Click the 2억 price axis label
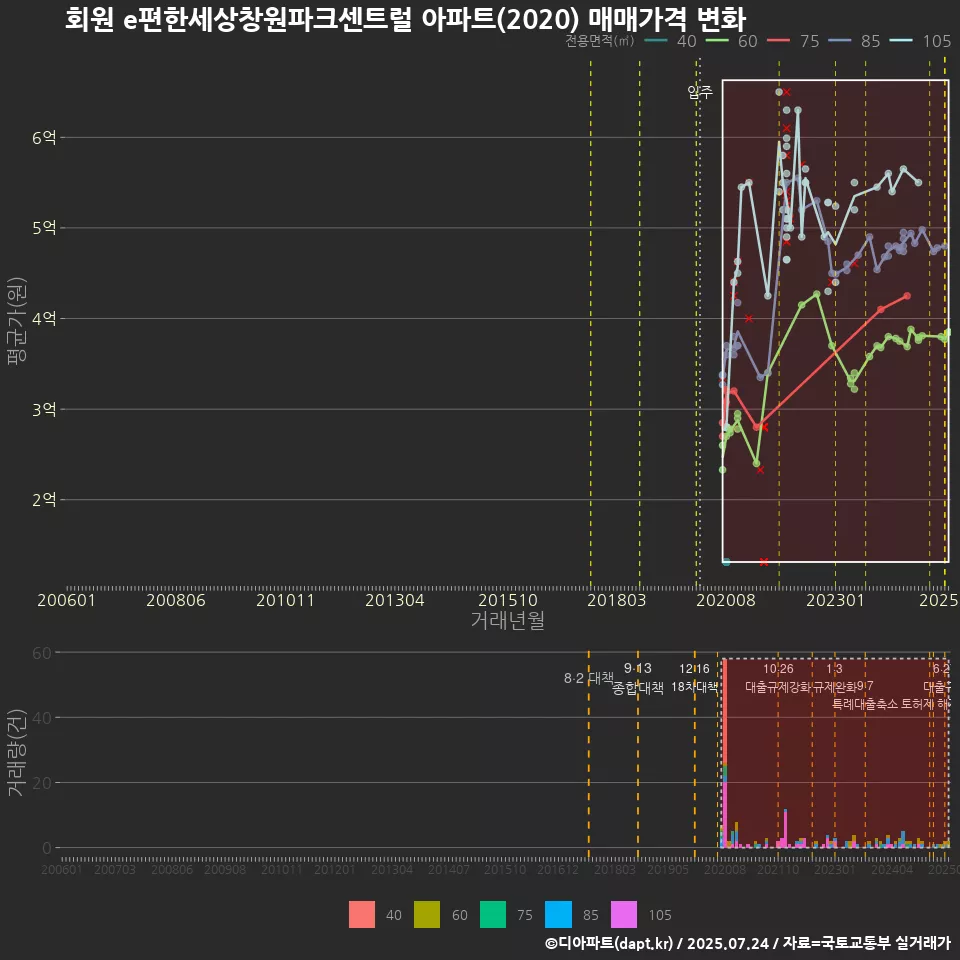Image resolution: width=960 pixels, height=960 pixels. point(44,500)
